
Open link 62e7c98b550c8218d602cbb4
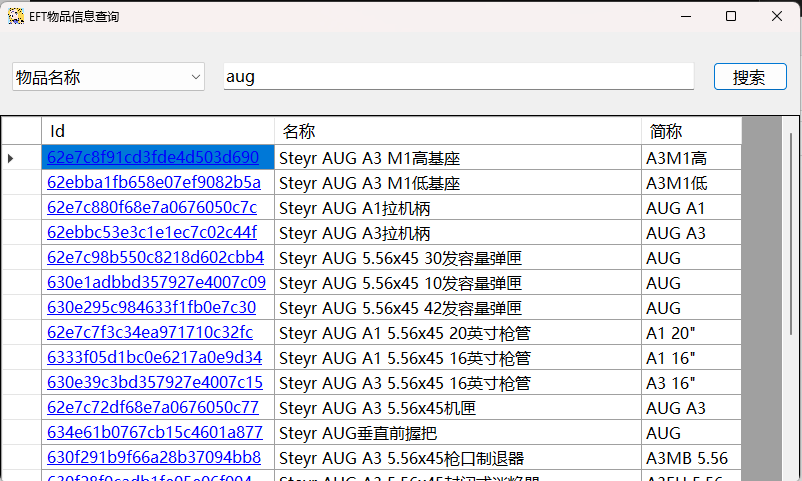pyautogui.click(x=155, y=257)
